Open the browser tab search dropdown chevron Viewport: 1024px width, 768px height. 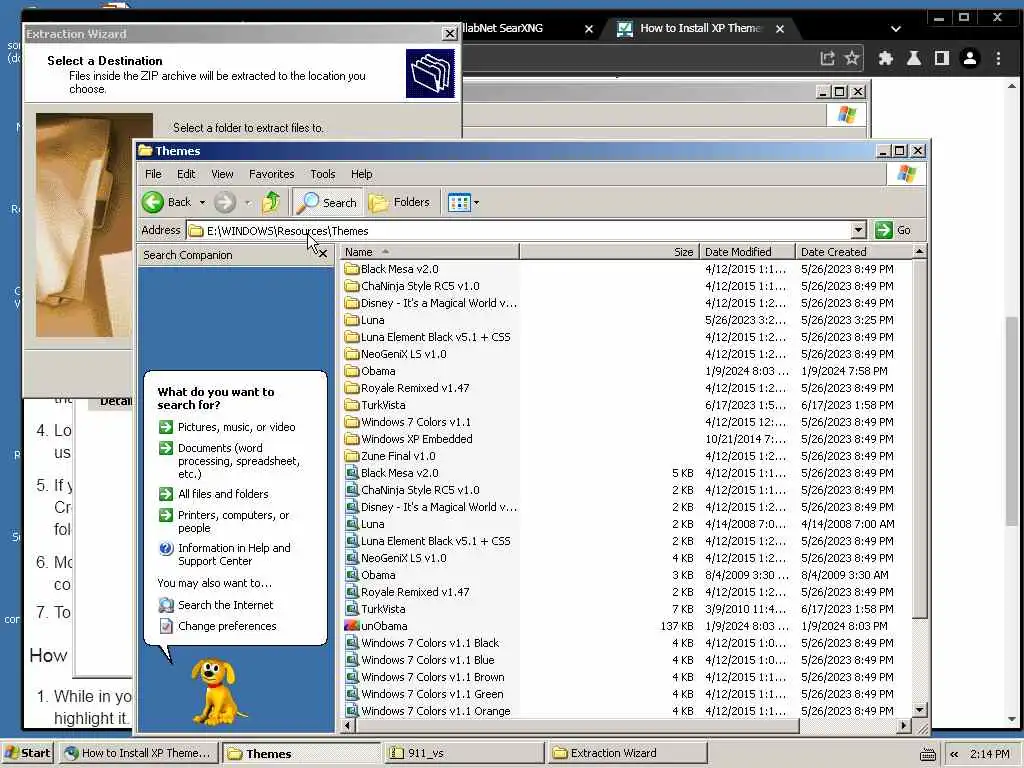click(896, 29)
